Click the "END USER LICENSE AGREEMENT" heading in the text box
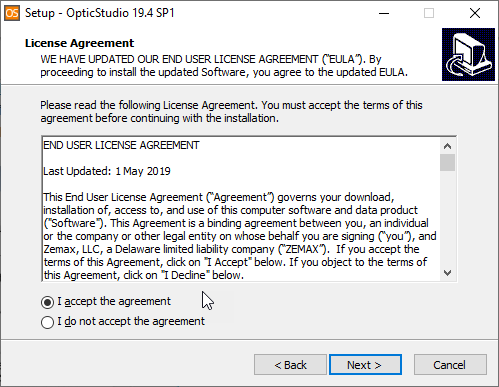The image size is (499, 387). click(121, 145)
